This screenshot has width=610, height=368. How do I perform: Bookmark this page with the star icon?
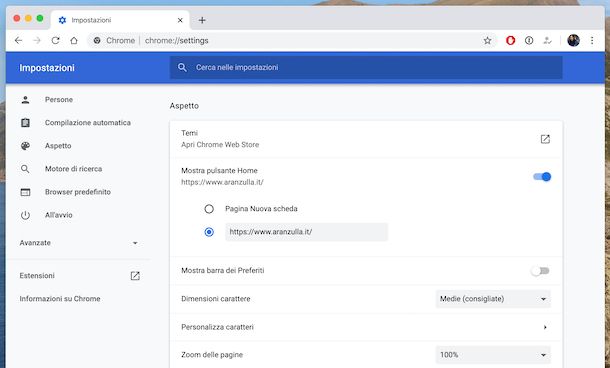click(x=487, y=40)
